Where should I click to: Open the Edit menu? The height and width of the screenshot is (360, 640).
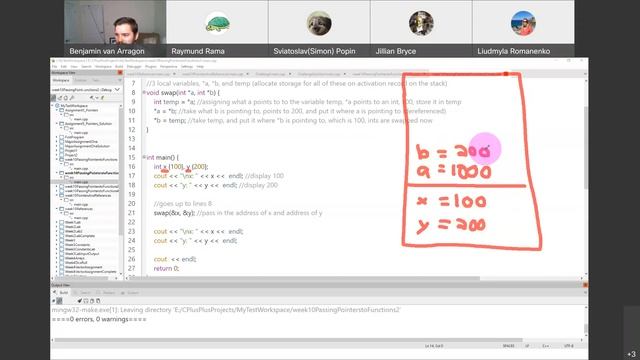[64, 67]
